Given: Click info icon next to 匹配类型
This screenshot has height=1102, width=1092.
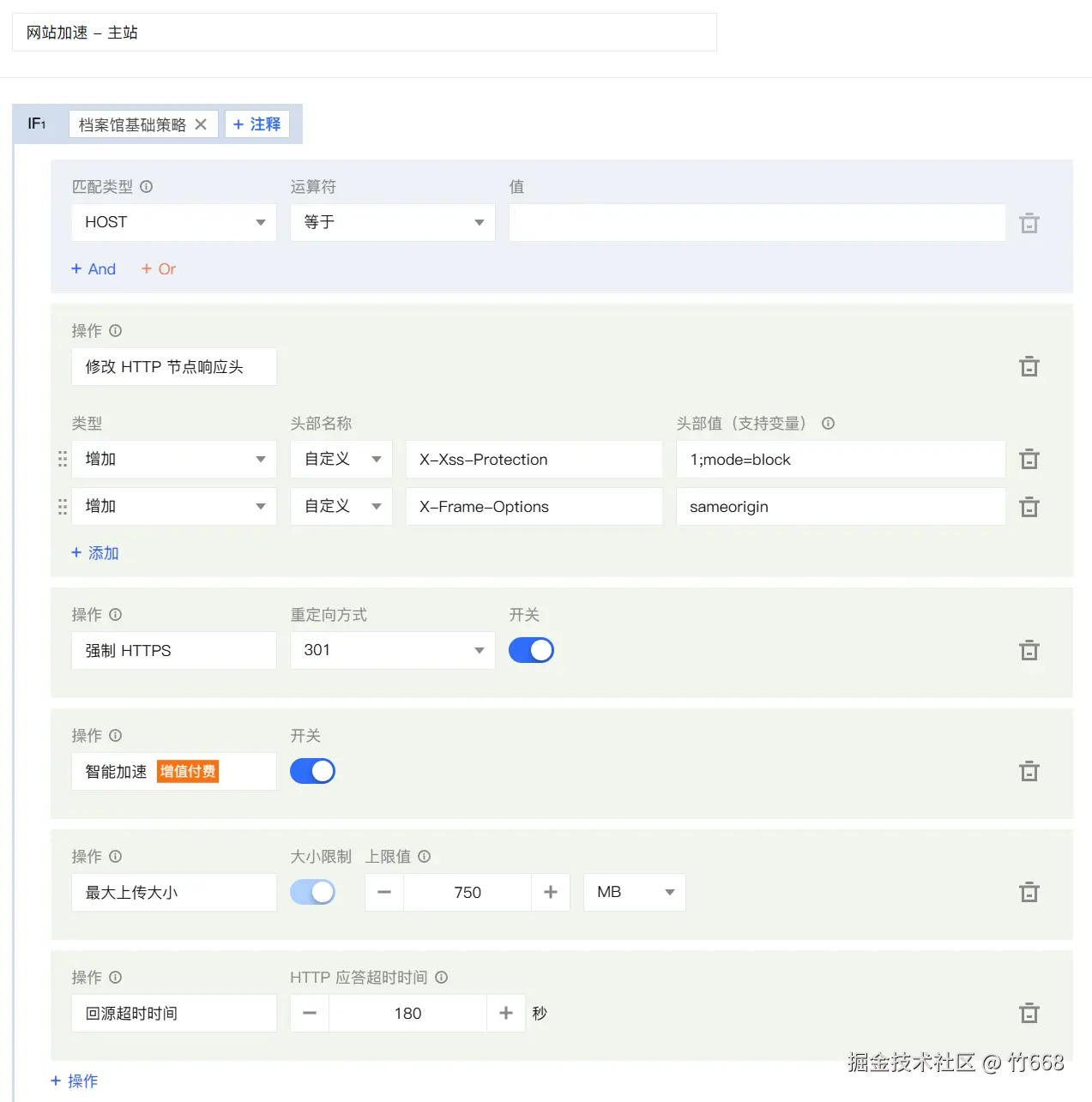Looking at the screenshot, I should 147,186.
